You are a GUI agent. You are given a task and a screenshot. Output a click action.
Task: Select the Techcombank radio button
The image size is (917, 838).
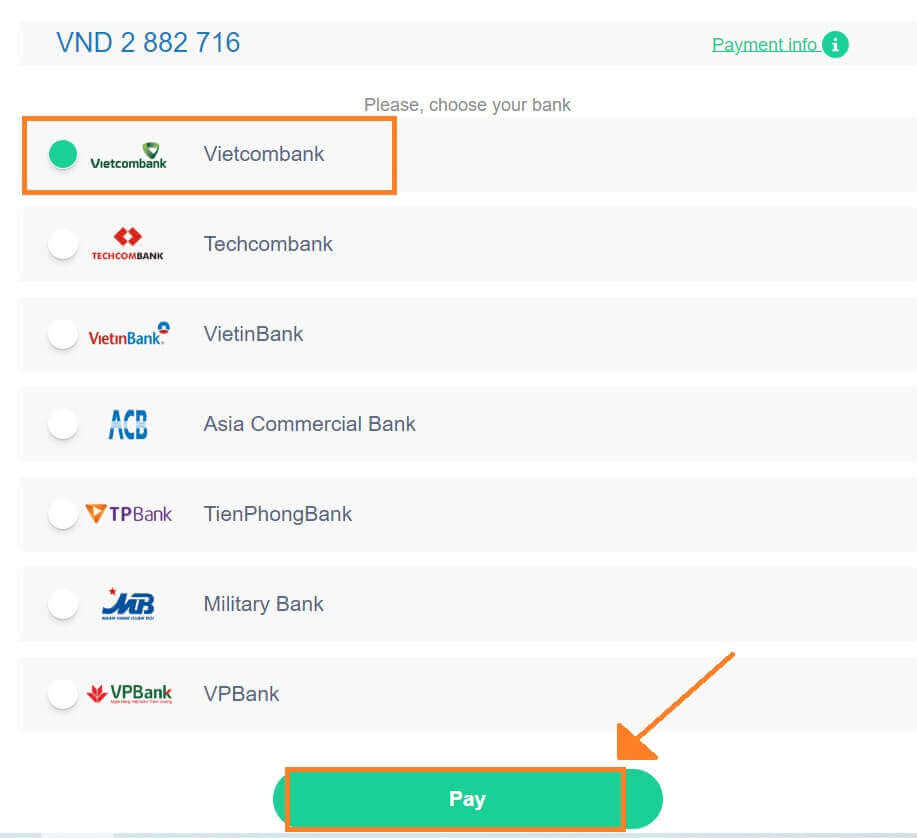pyautogui.click(x=63, y=244)
